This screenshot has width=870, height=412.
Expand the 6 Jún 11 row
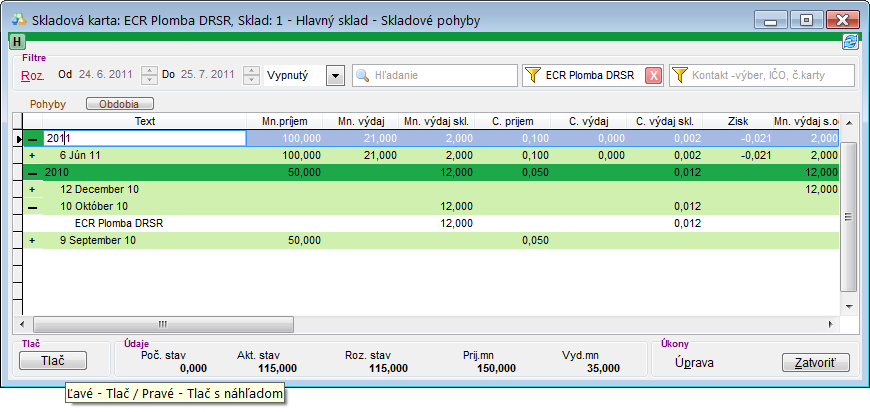point(32,156)
